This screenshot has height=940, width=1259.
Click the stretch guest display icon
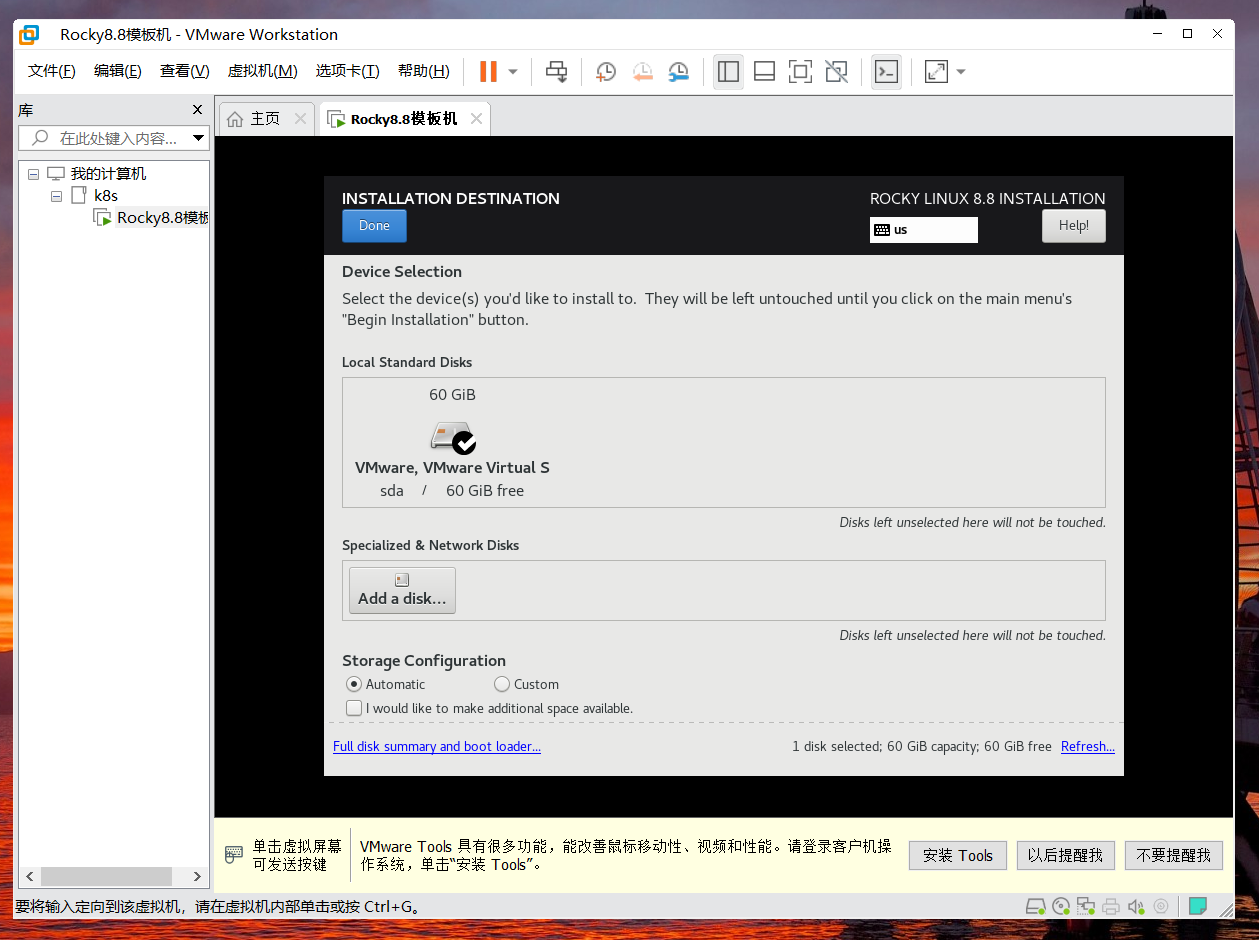[936, 71]
